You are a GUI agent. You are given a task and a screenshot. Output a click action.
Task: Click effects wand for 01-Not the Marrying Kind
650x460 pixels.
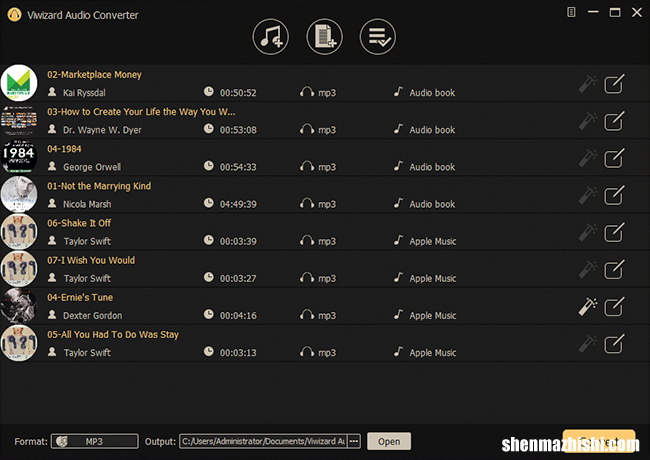[x=588, y=196]
